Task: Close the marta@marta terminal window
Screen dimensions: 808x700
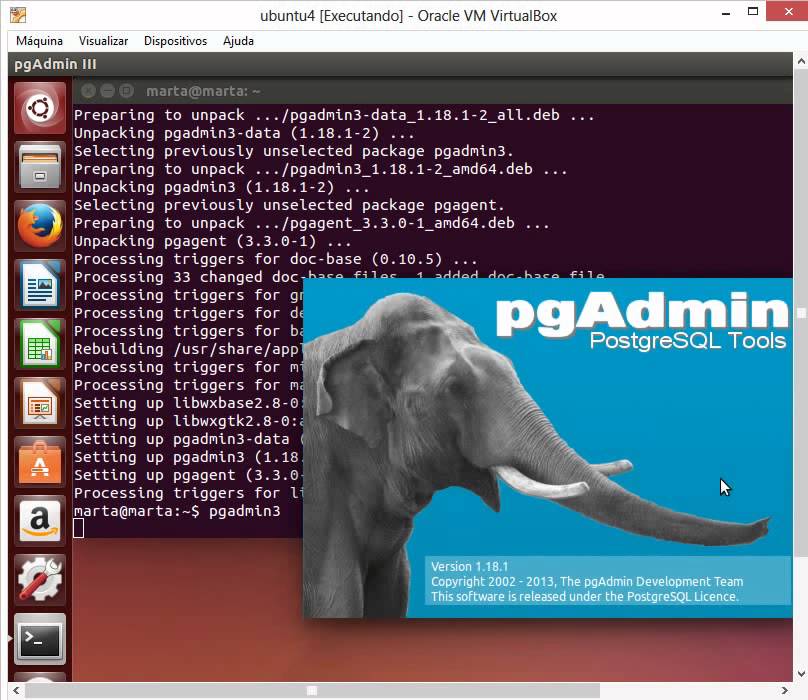Action: [x=89, y=91]
